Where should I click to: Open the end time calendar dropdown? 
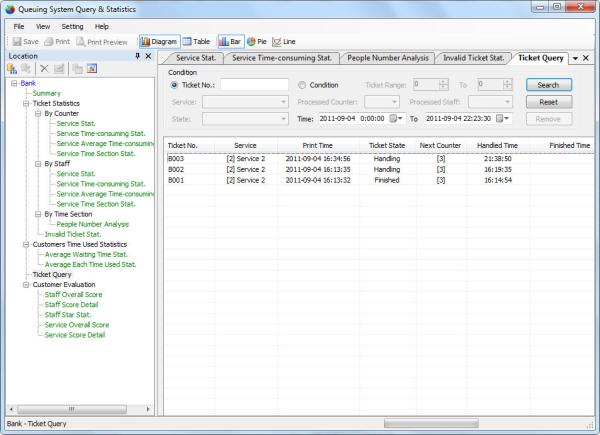click(503, 119)
